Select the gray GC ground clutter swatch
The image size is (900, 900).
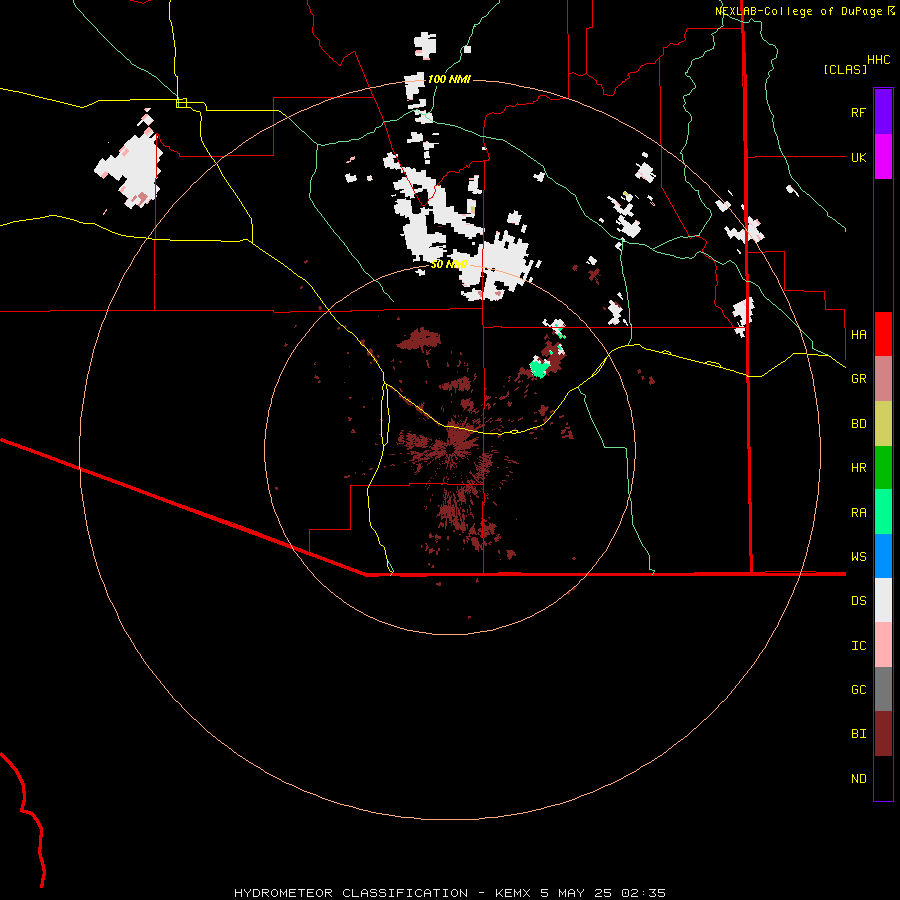pyautogui.click(x=883, y=689)
